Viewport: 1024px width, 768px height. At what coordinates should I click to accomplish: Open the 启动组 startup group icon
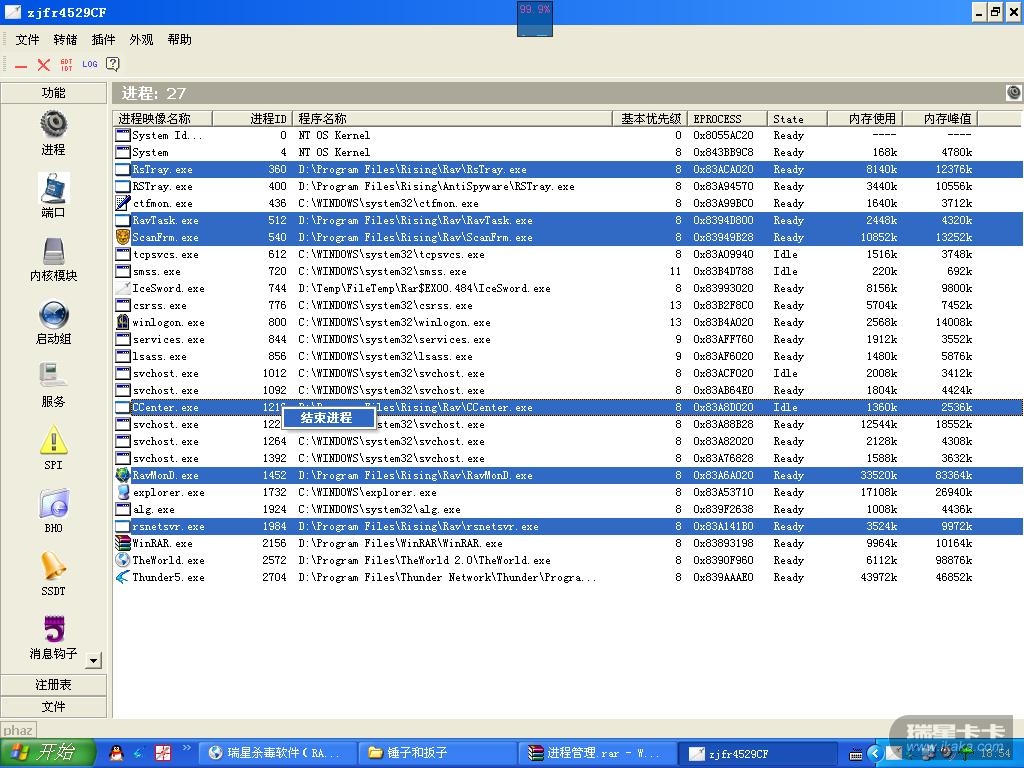[53, 315]
